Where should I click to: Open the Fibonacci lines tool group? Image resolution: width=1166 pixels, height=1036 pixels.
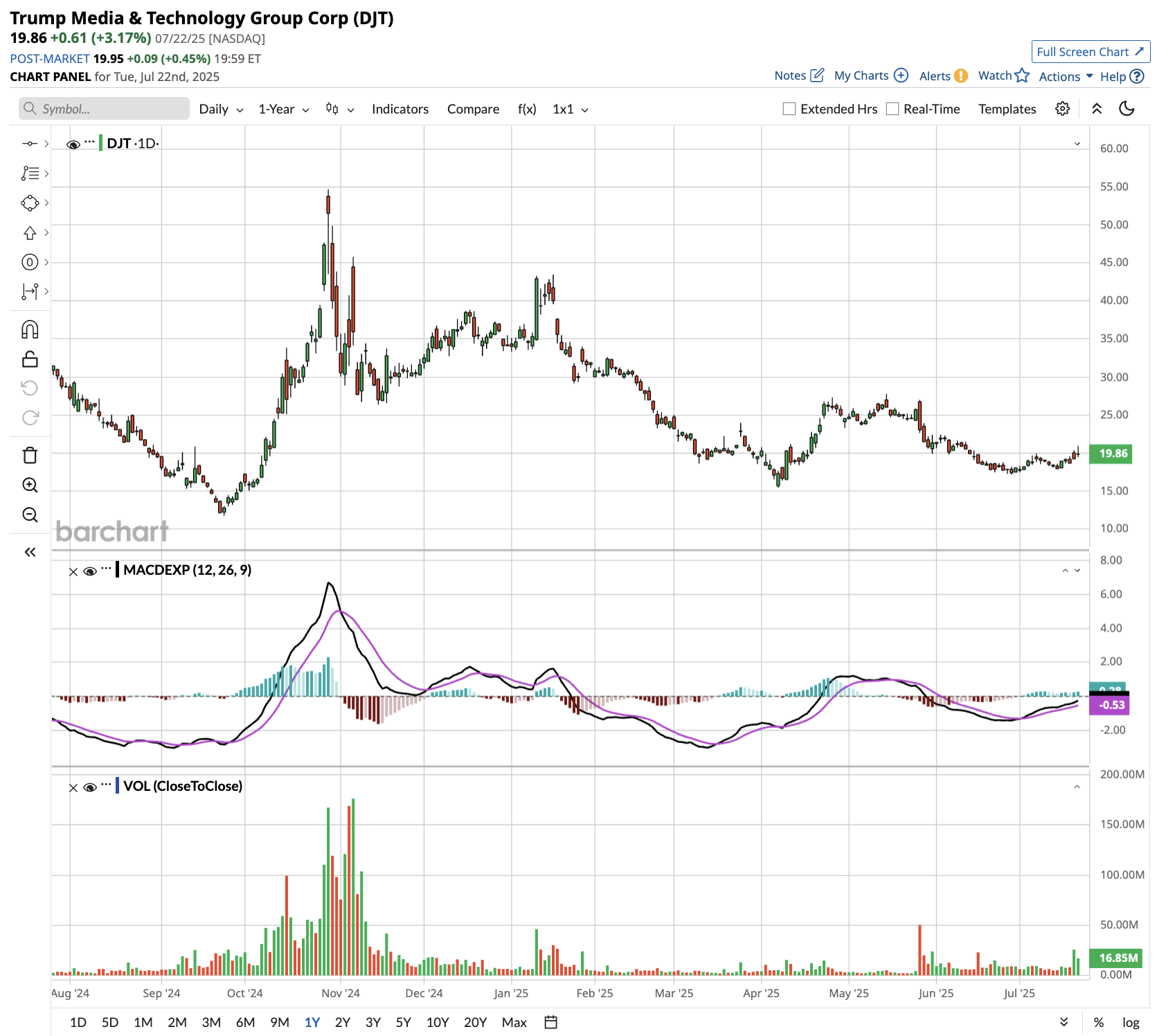click(x=30, y=173)
